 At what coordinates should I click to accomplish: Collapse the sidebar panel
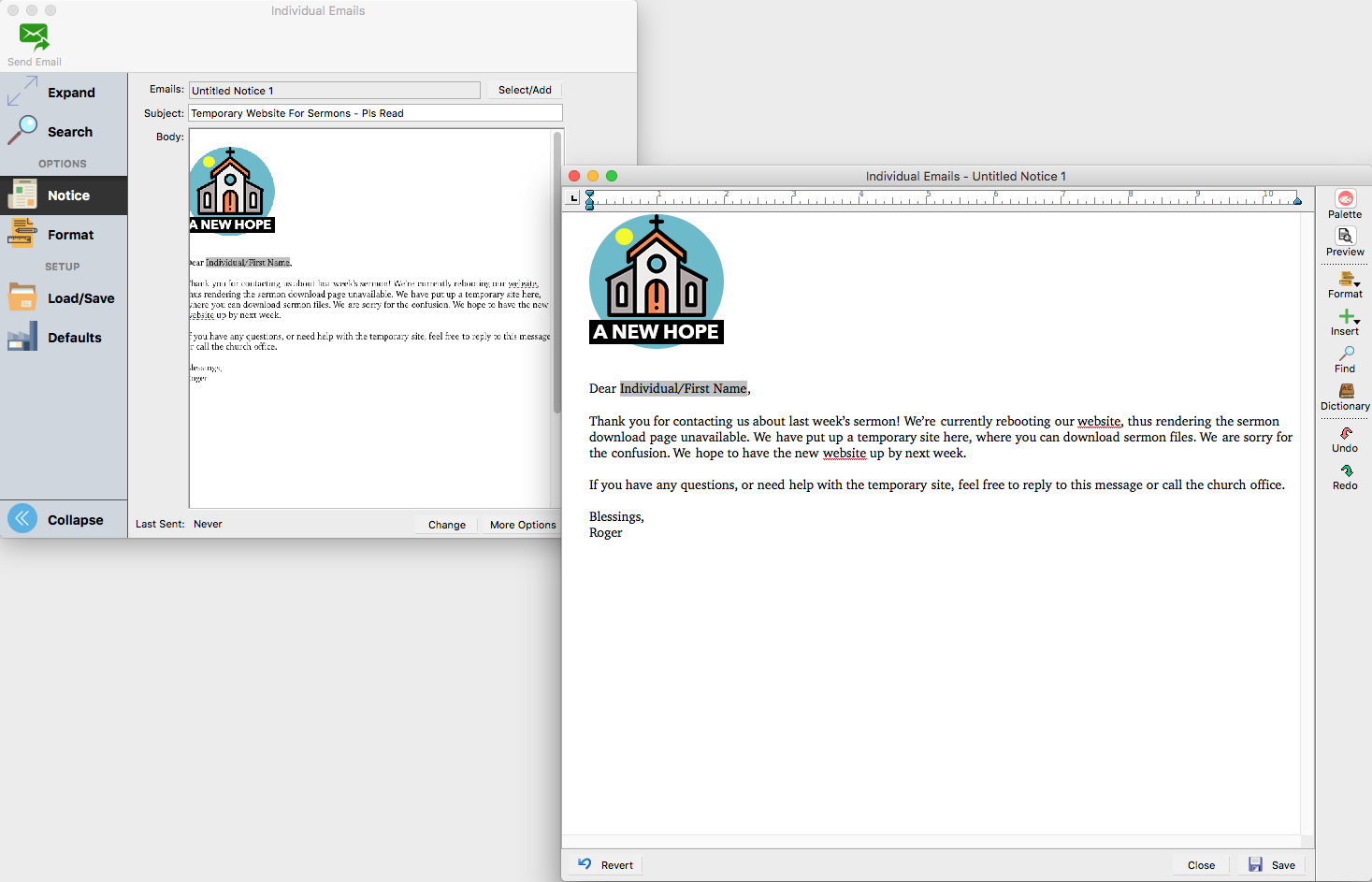[22, 519]
